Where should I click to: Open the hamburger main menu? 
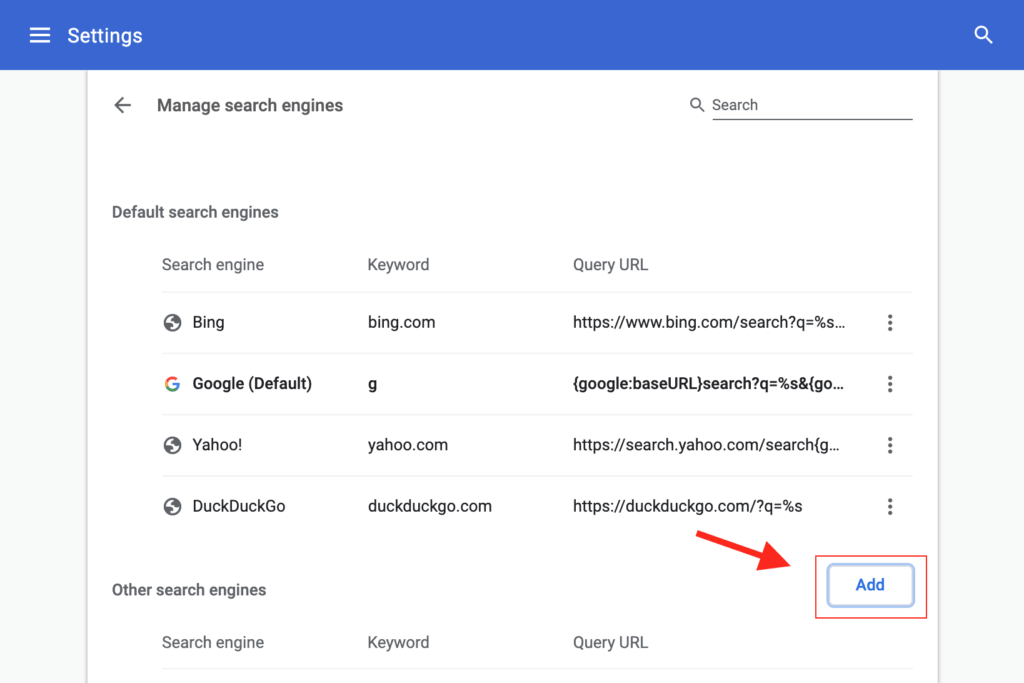click(x=40, y=36)
